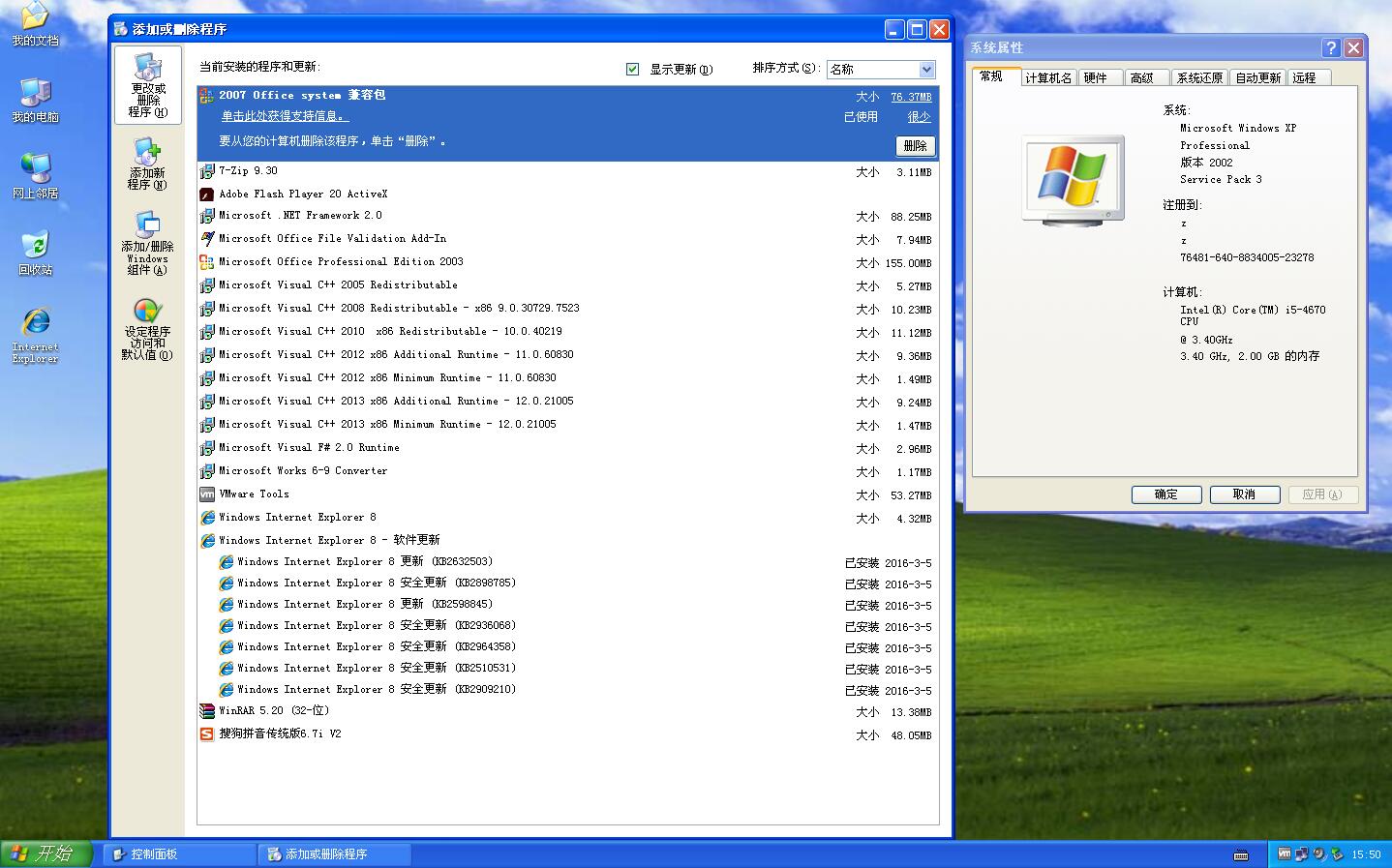The width and height of the screenshot is (1392, 868).
Task: Switch to 系统还原 tab
Action: (x=1199, y=78)
